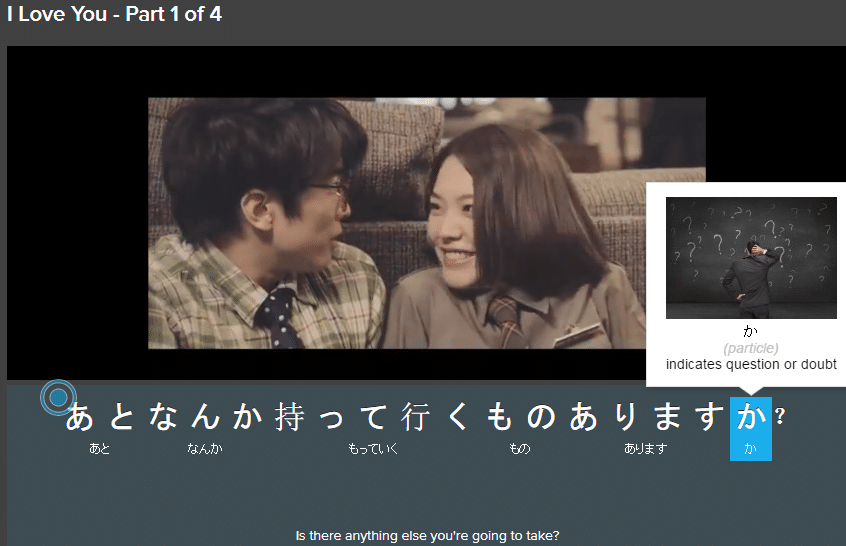Screen dimensions: 846x546
Task: Click the "I Love You - Part 1 of 4" title
Action: pos(115,16)
